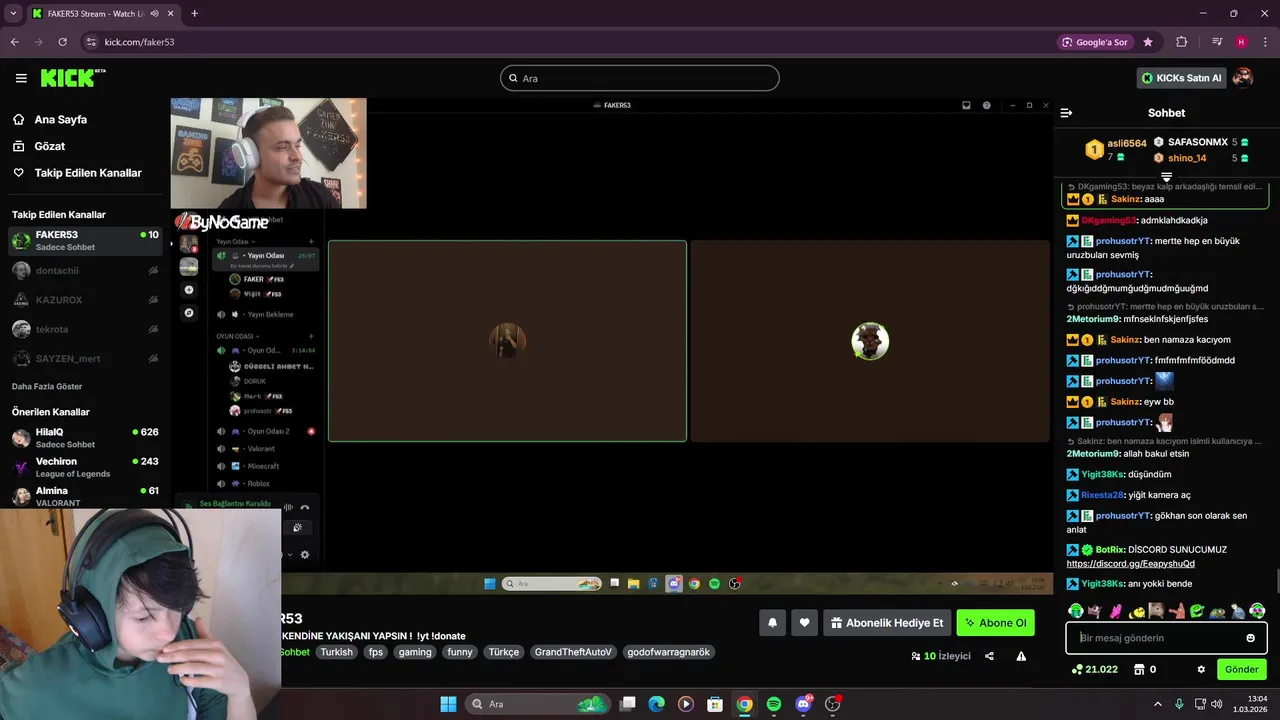1280x720 pixels.
Task: Open Ana Sayfa in sidebar
Action: (x=60, y=119)
